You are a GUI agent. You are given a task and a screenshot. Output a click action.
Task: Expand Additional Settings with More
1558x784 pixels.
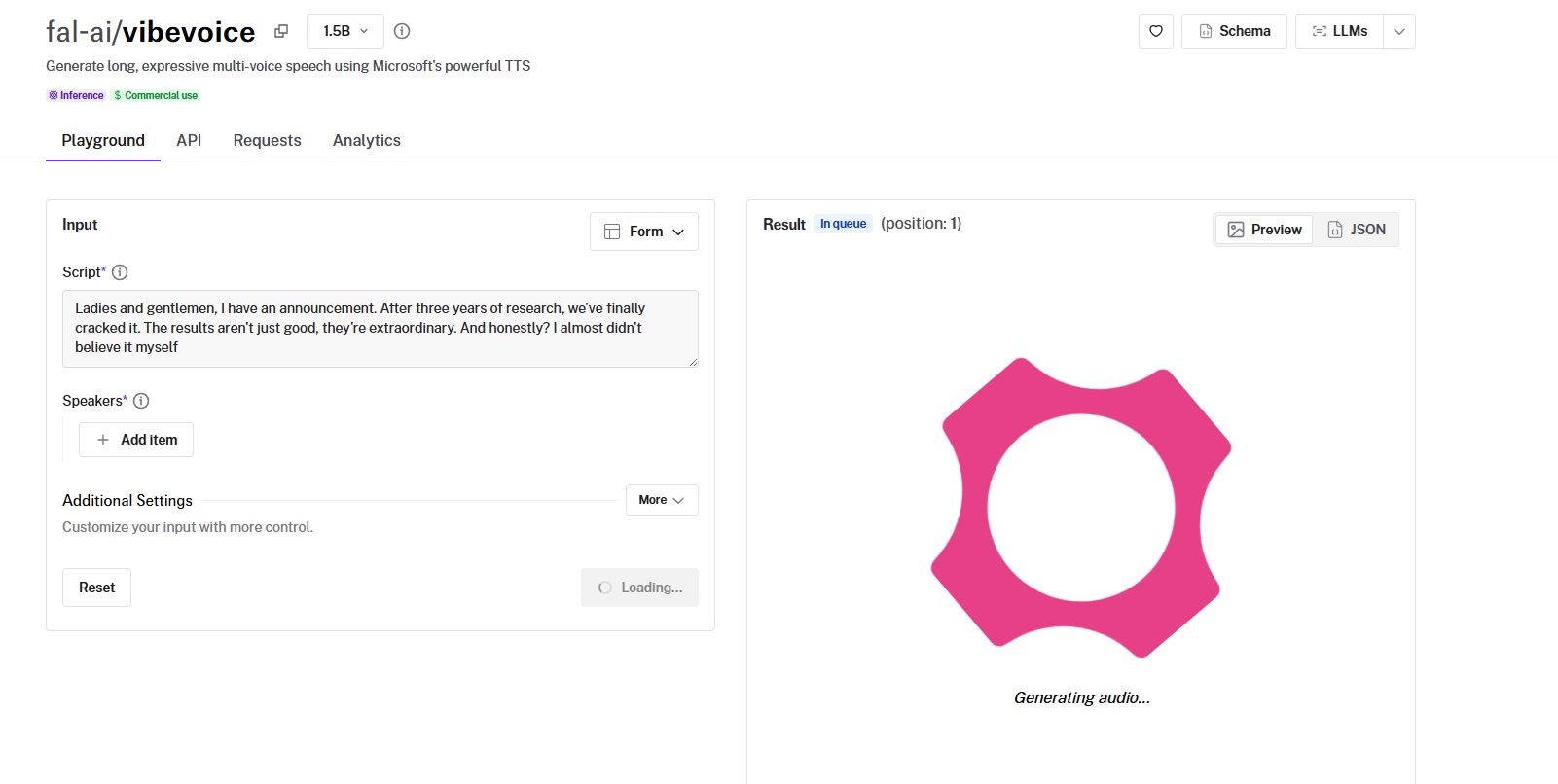pyautogui.click(x=661, y=500)
